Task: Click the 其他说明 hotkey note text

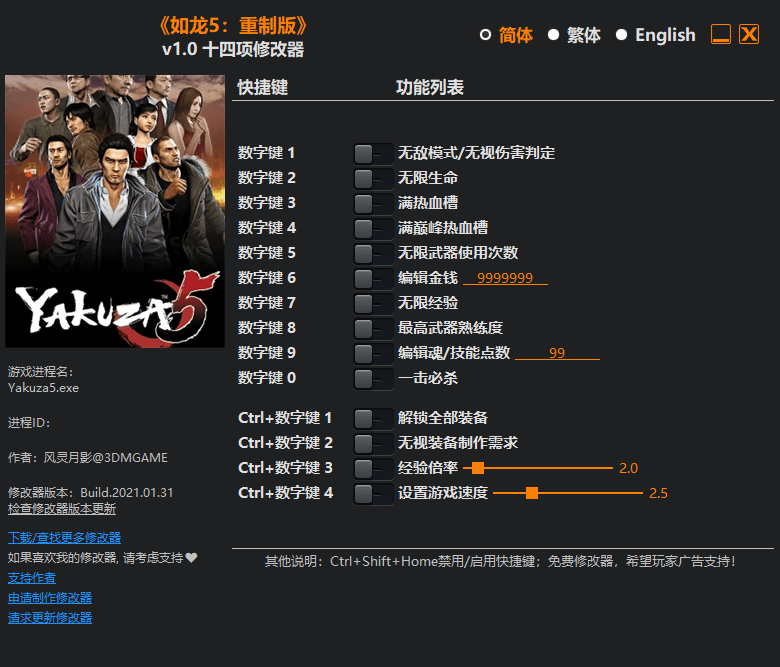Action: pyautogui.click(x=500, y=561)
